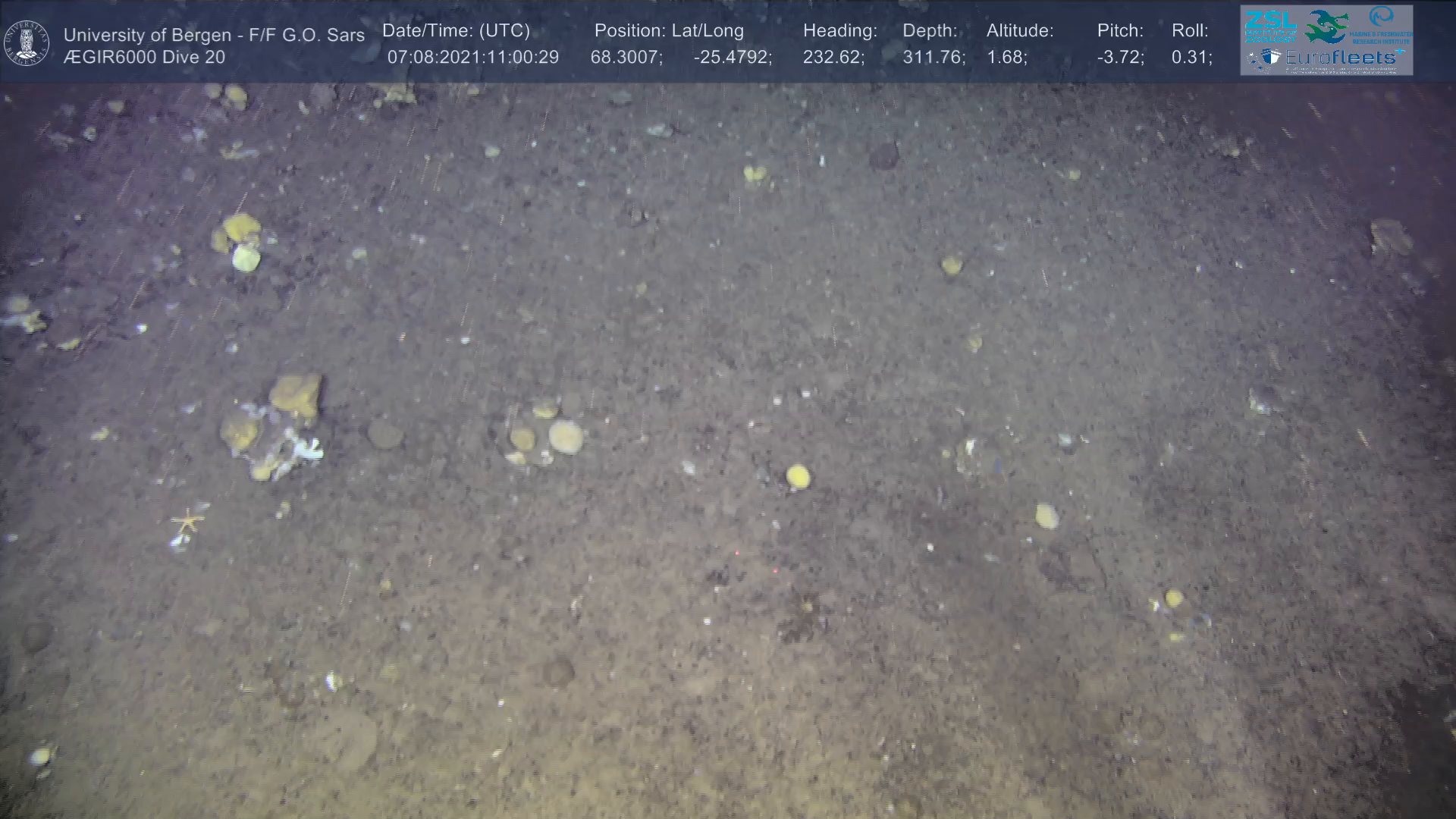
Task: Click the Depth value 311.76
Action: tap(934, 58)
